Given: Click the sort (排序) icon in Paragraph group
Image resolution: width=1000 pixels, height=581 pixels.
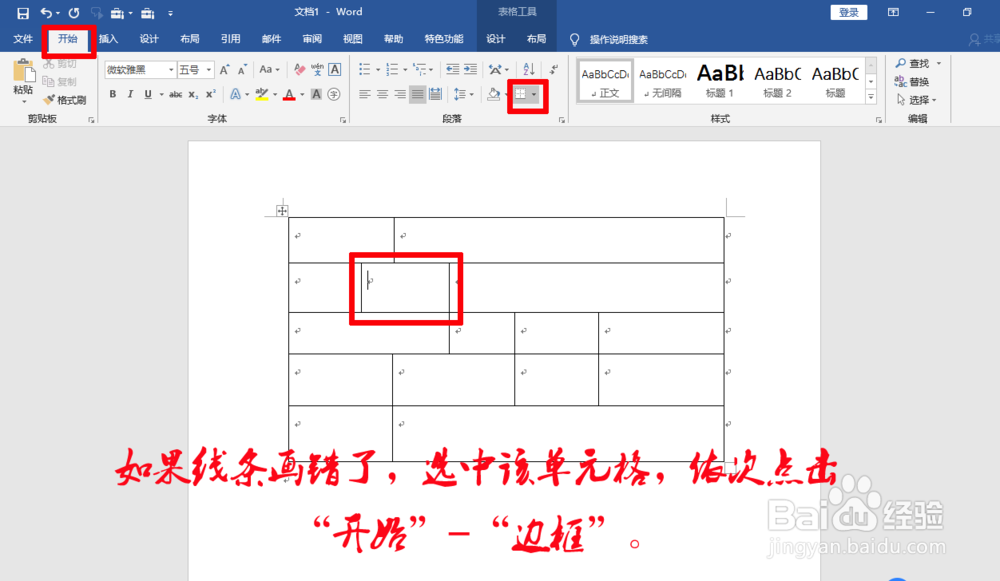Looking at the screenshot, I should [529, 68].
